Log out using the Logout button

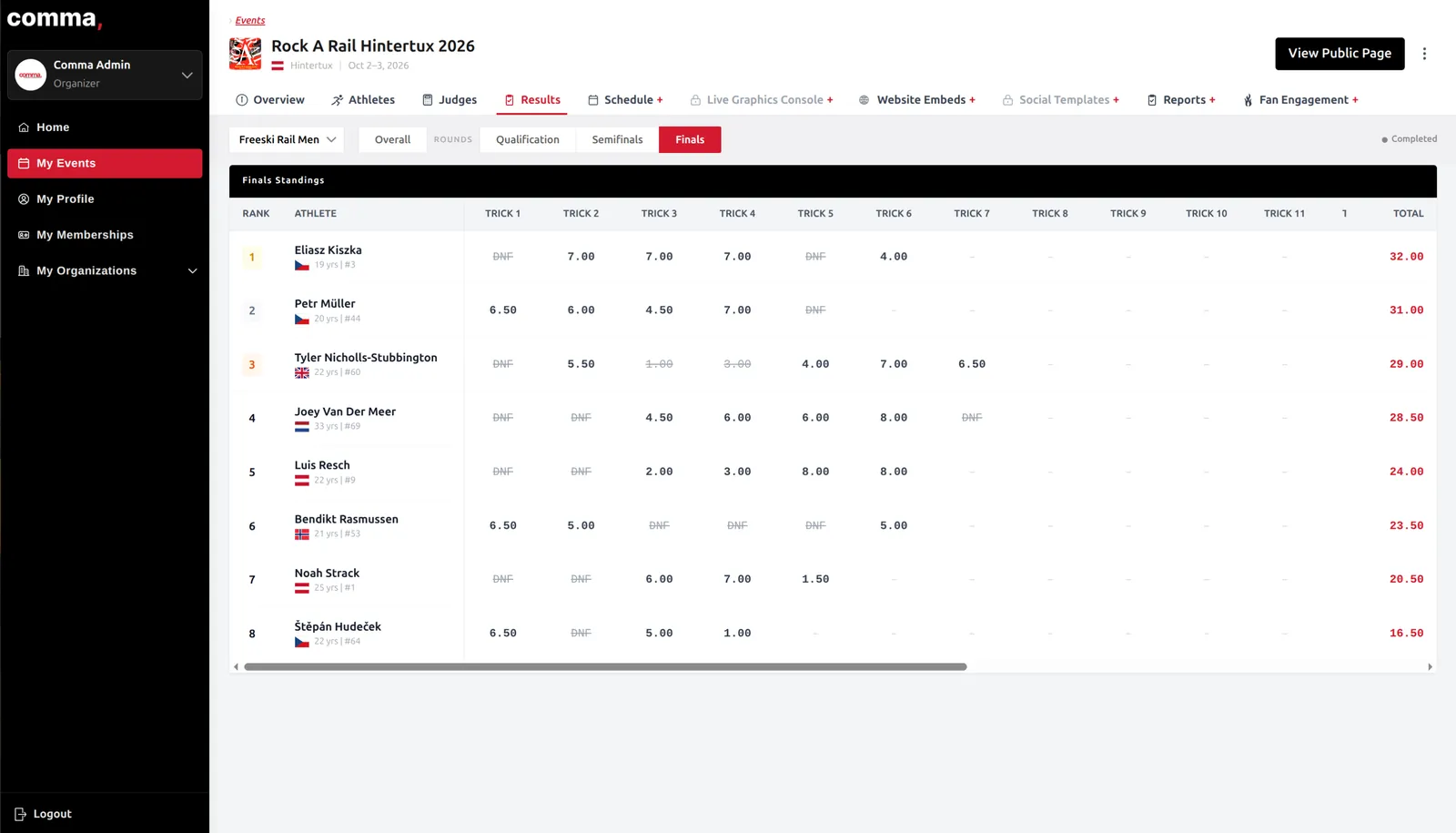coord(43,814)
